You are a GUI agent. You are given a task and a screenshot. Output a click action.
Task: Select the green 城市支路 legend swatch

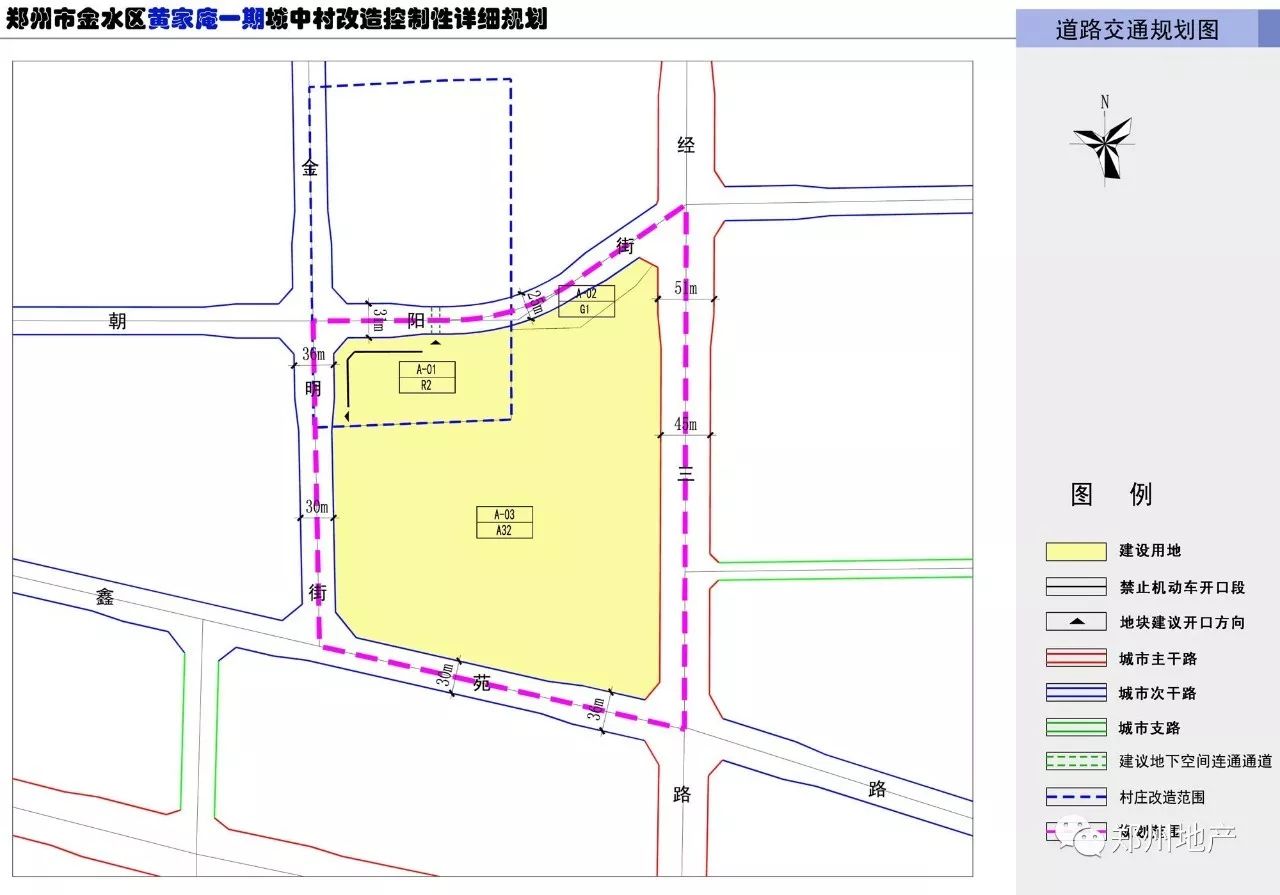pyautogui.click(x=1076, y=727)
